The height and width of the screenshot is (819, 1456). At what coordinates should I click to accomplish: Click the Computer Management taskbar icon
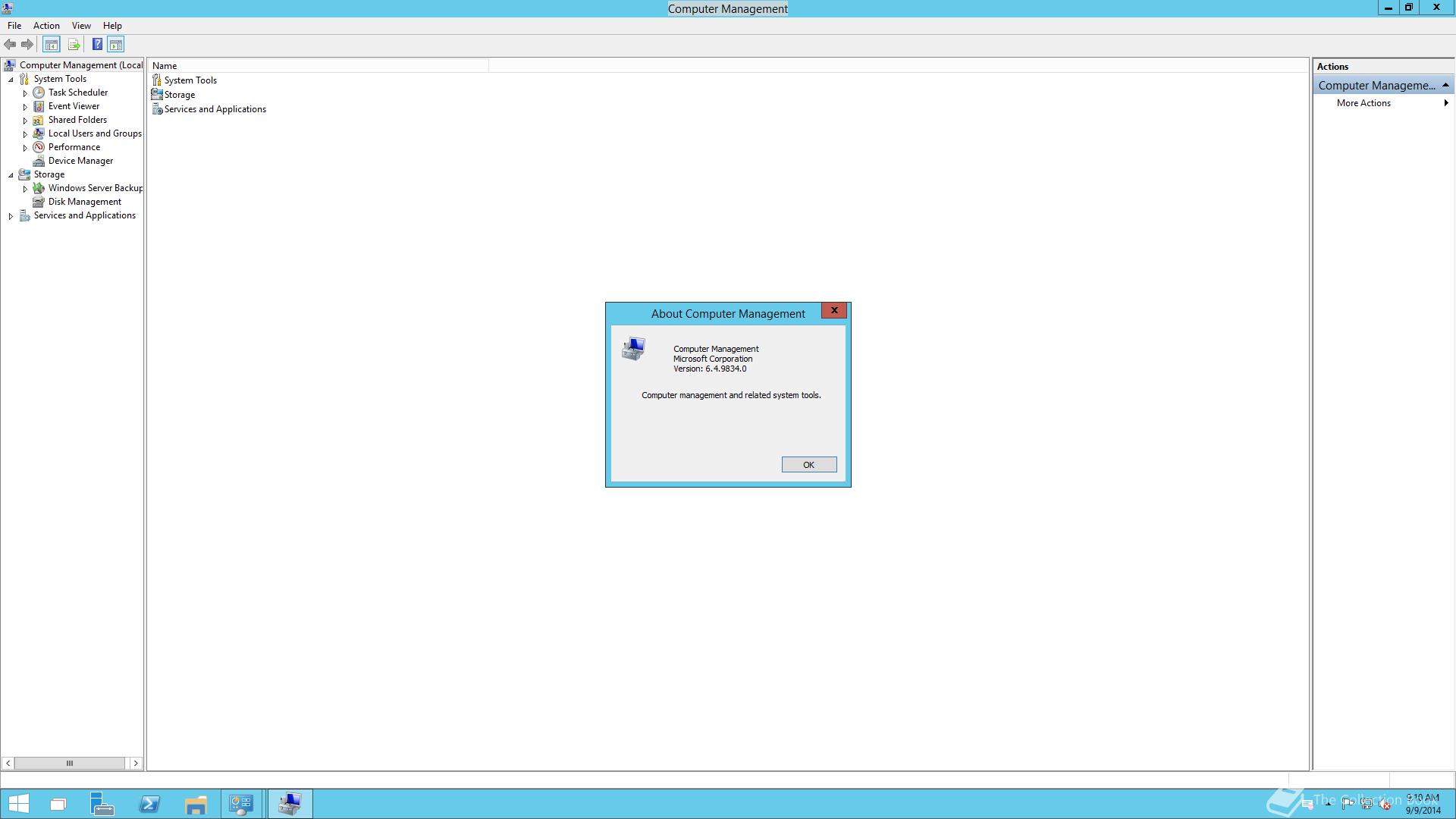(x=290, y=804)
